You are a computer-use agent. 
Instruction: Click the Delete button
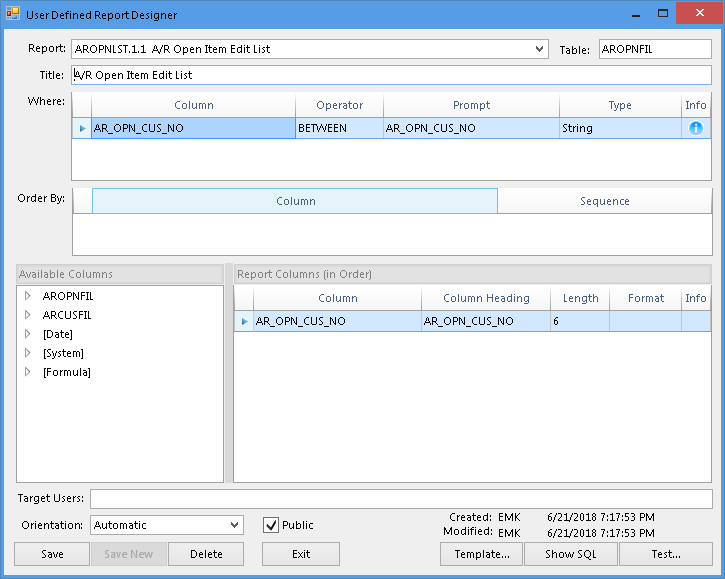coord(206,554)
